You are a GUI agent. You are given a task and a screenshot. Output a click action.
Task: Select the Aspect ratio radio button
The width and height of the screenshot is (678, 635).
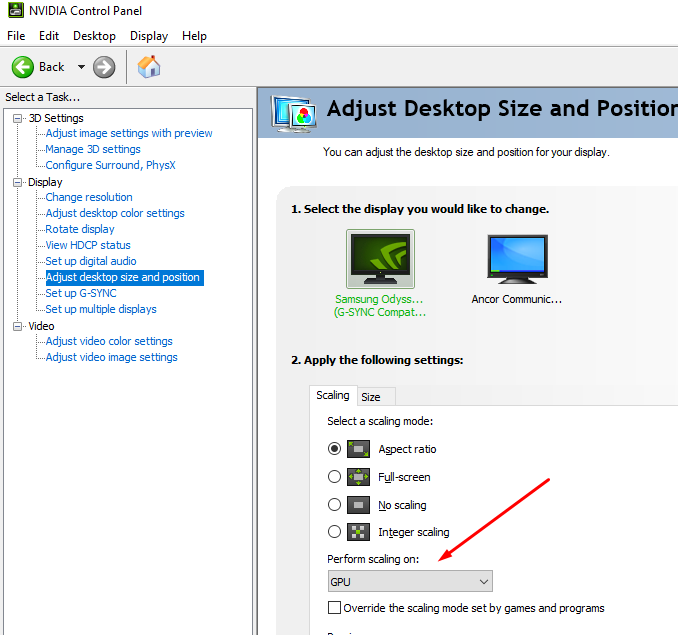click(x=334, y=449)
